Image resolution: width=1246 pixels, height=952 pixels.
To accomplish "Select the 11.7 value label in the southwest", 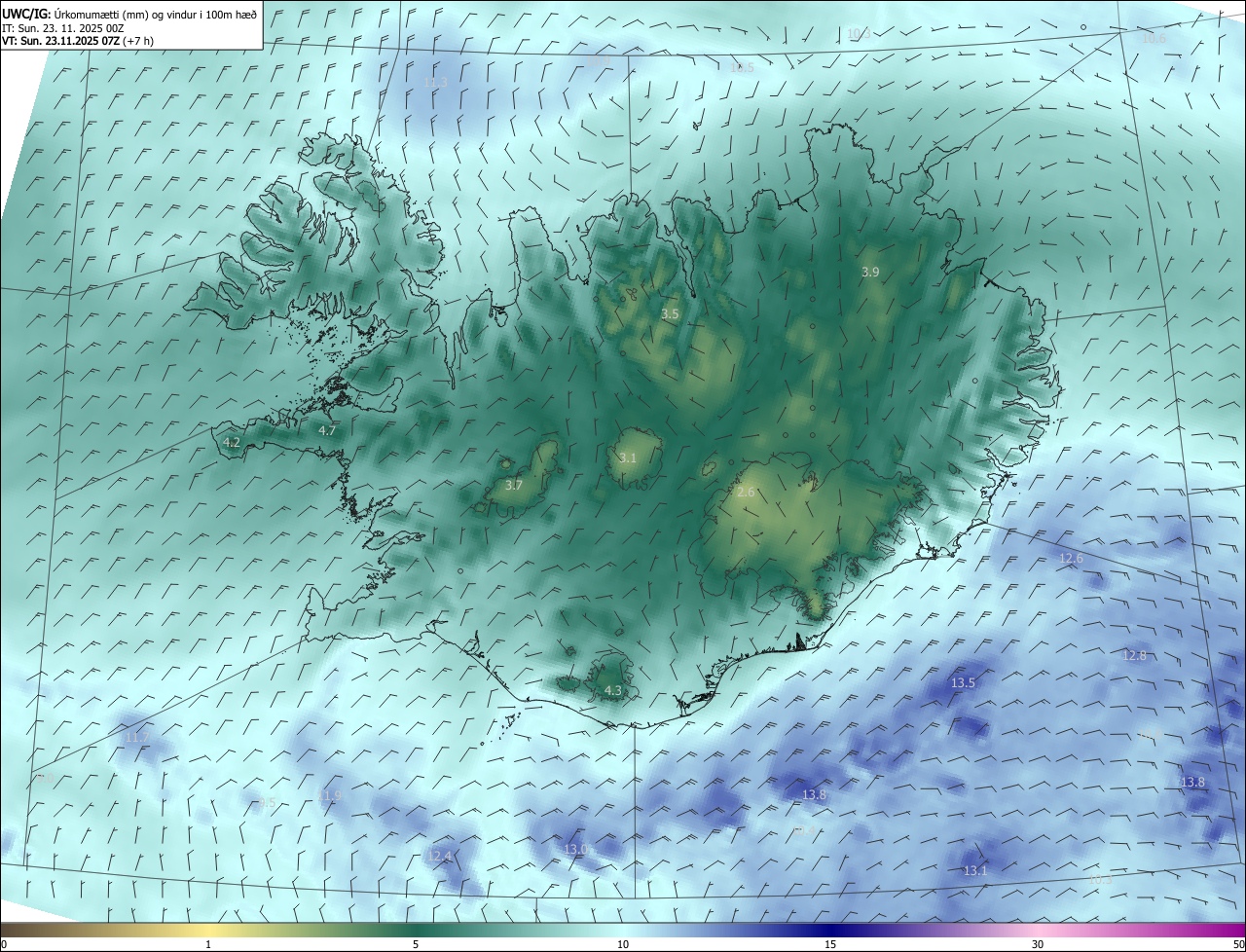I will pyautogui.click(x=137, y=738).
